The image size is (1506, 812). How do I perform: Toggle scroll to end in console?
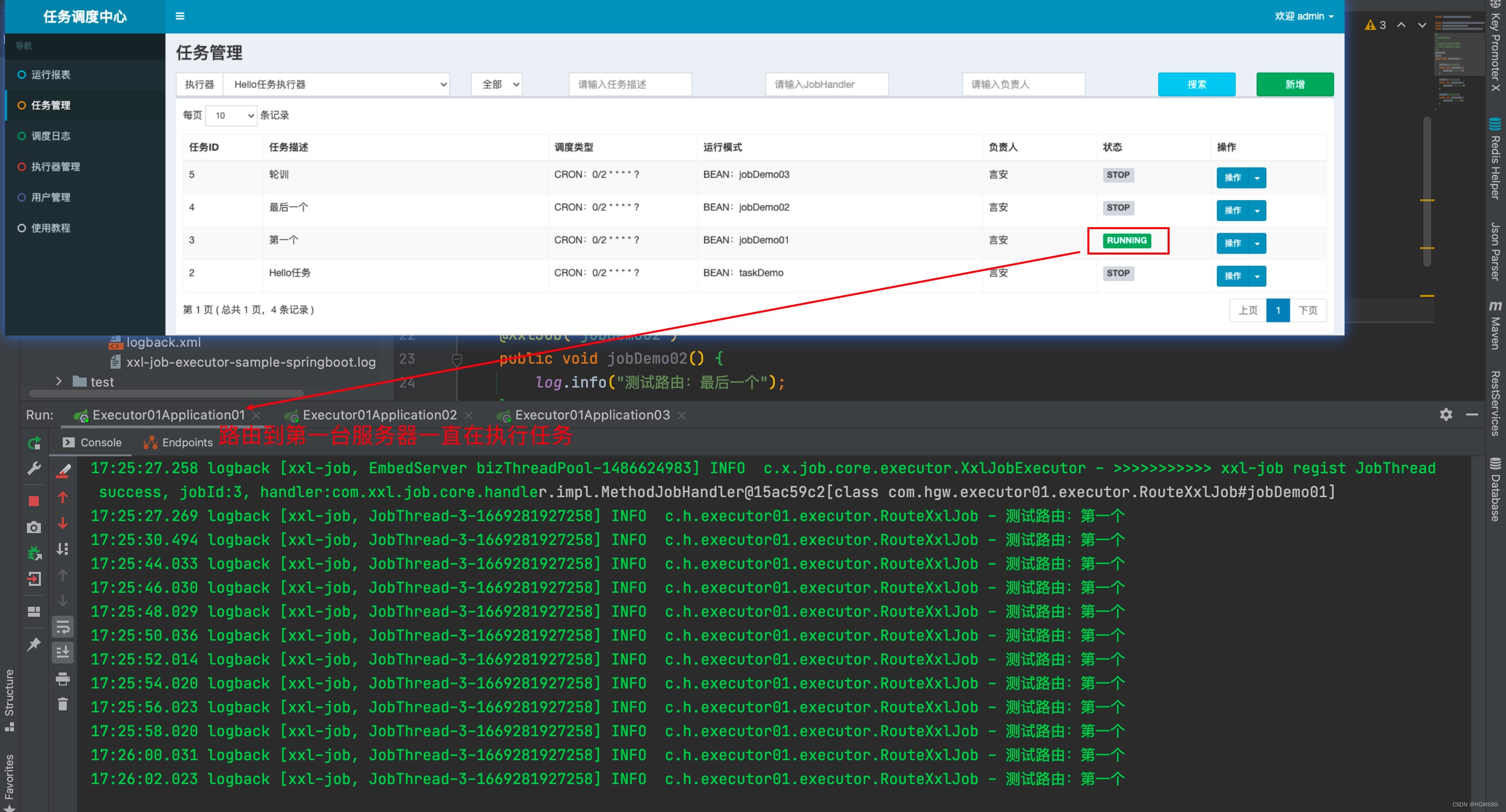point(63,652)
